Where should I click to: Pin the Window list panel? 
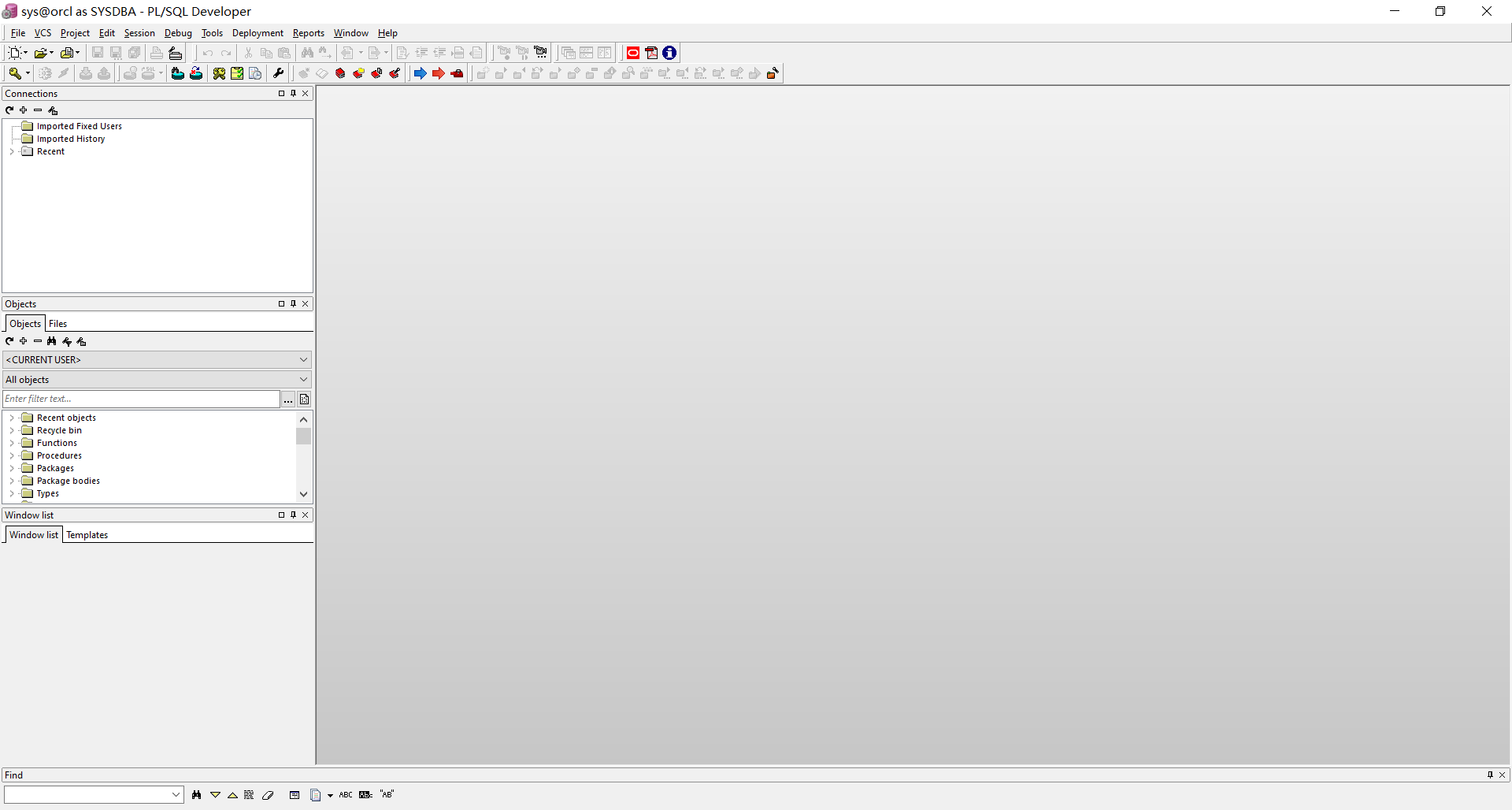293,515
